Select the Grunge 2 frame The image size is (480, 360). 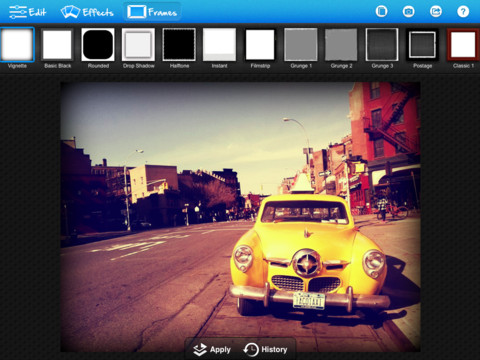341,45
